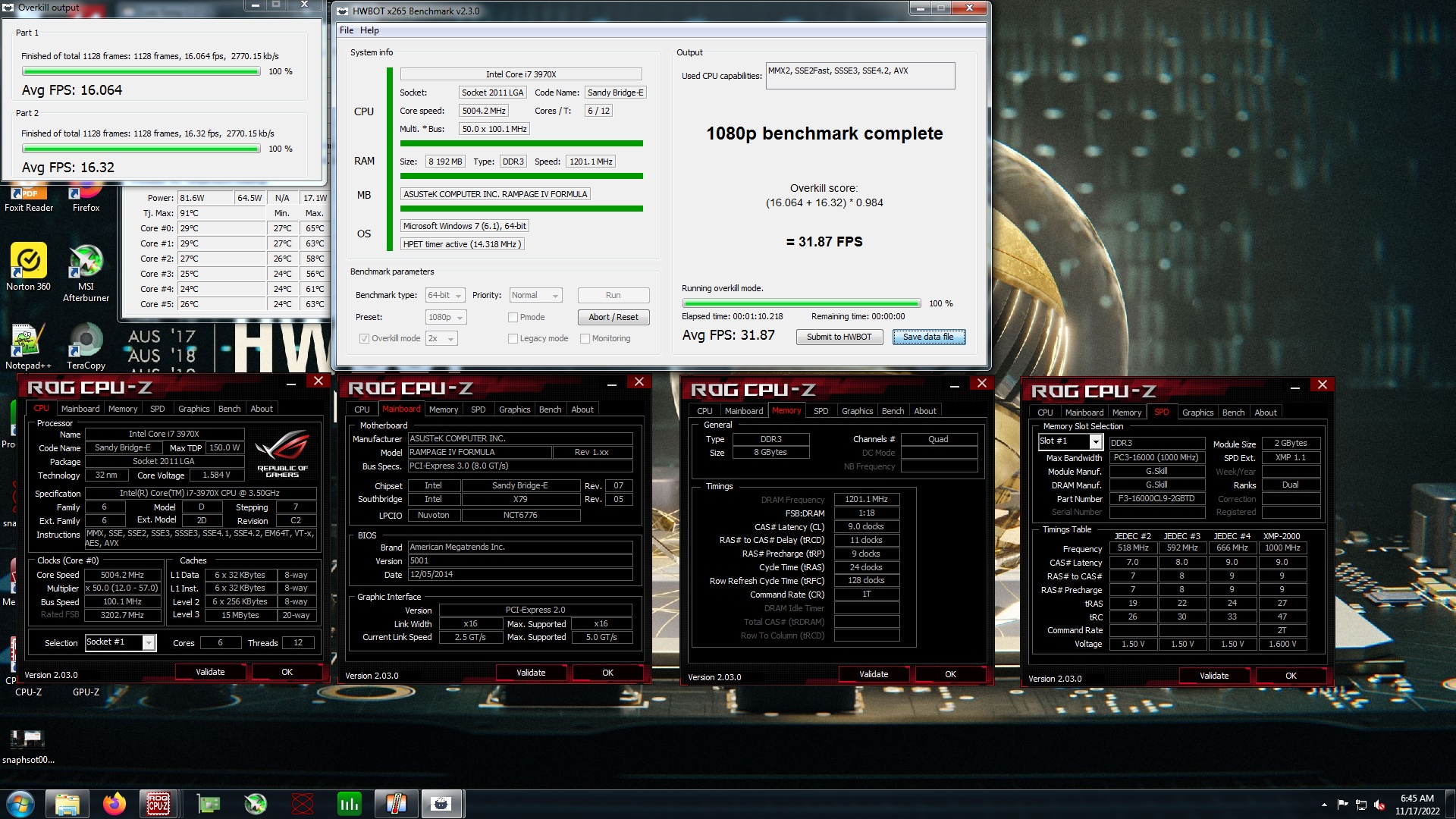The image size is (1456, 819).
Task: Click the Show Desktop button at taskbar end
Action: tap(1450, 804)
